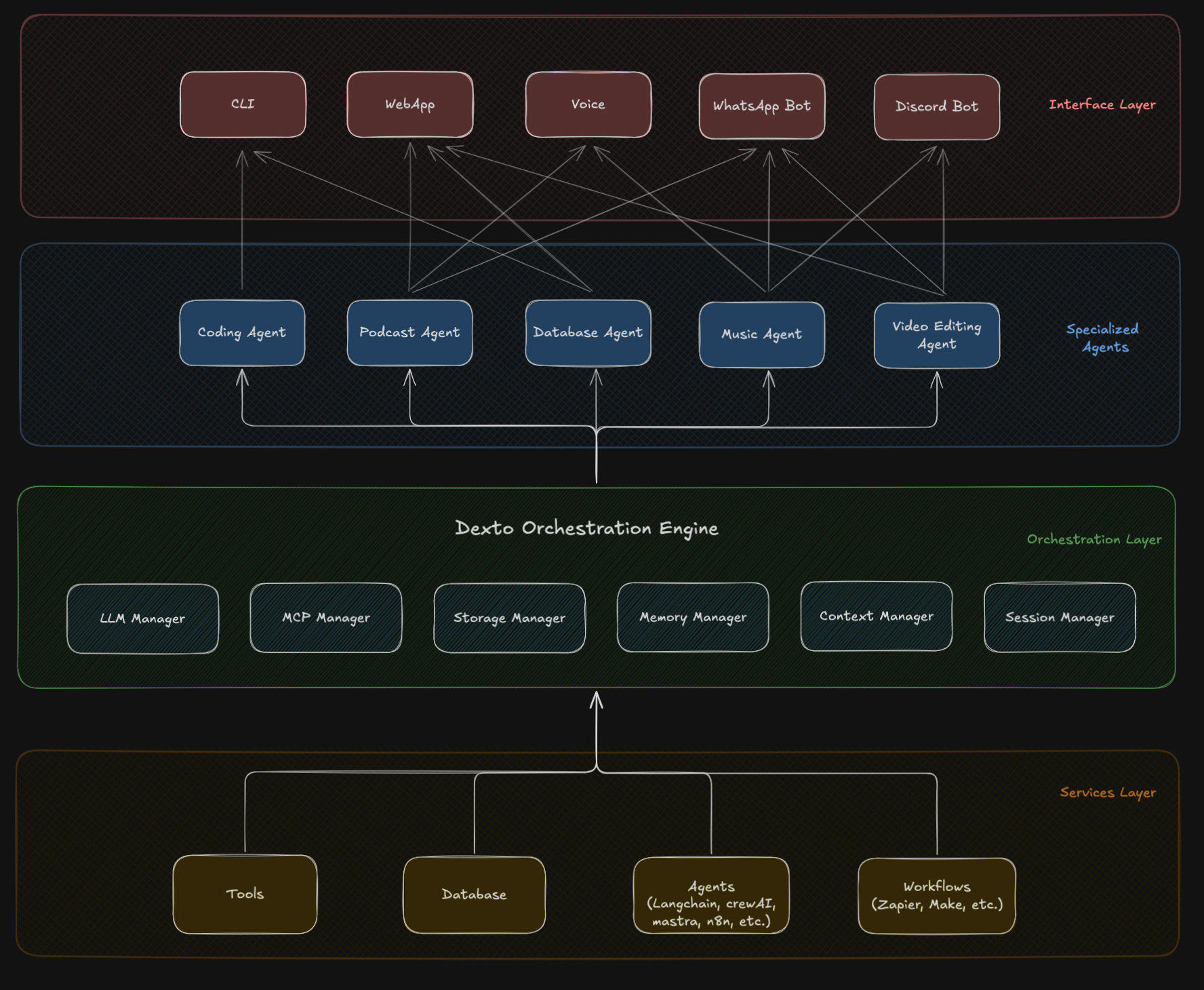Select the Database box in Services Layer
Screen dimensions: 1204x990
coord(474,894)
